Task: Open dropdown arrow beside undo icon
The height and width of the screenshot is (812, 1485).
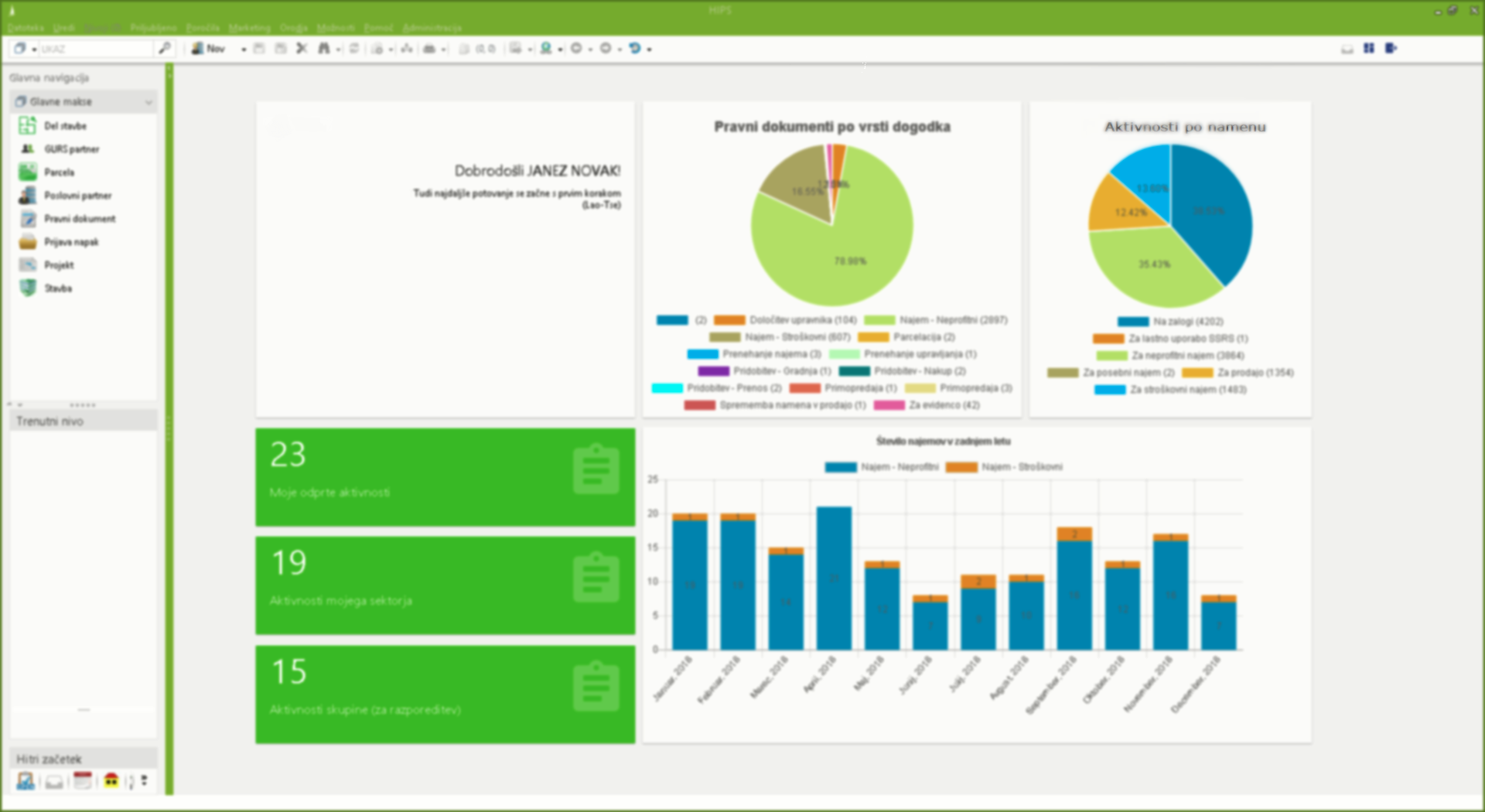Action: (650, 49)
